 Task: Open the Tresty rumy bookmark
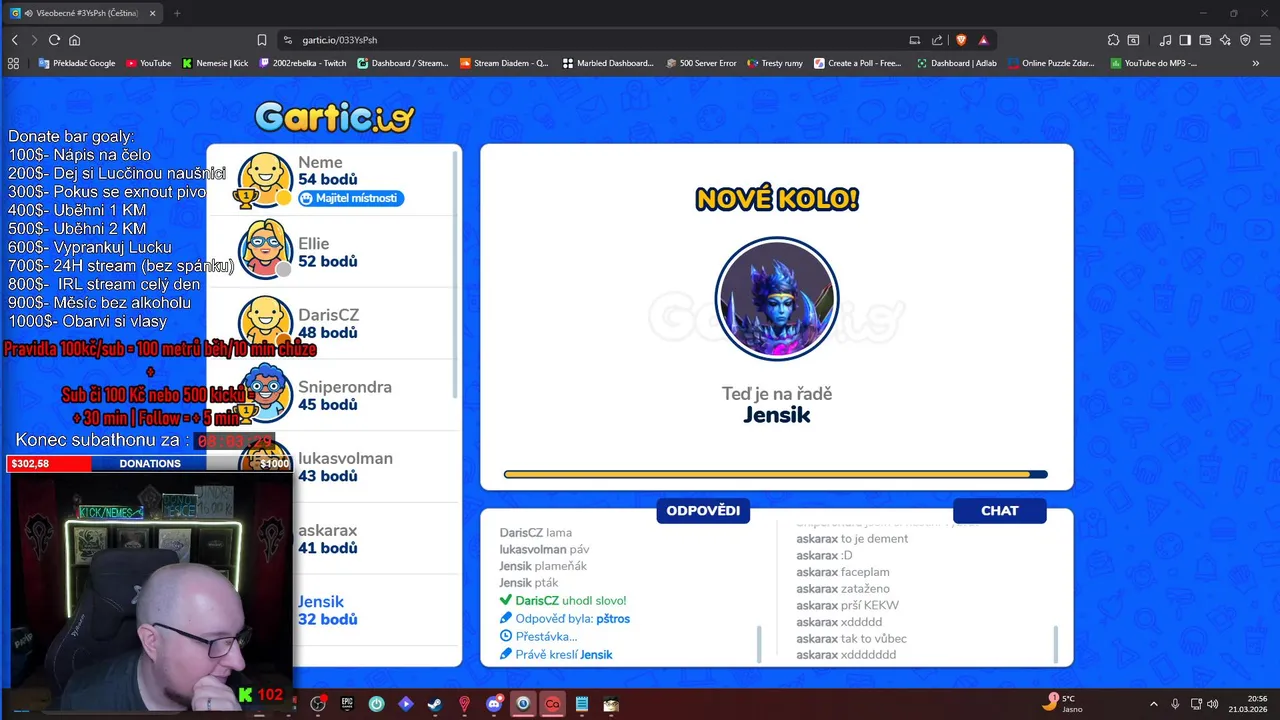click(x=775, y=63)
